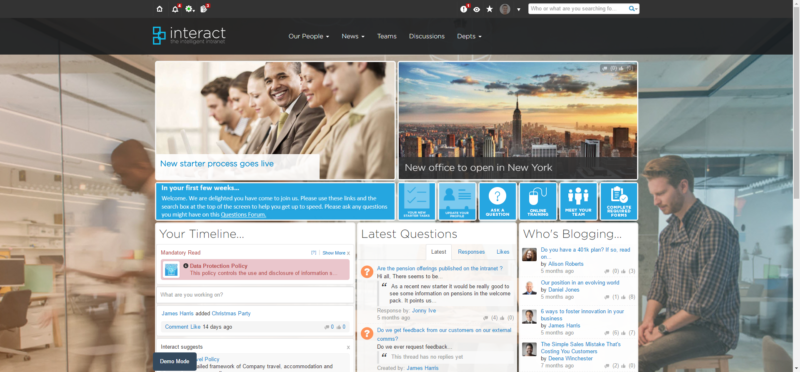Open the settings gear menu
This screenshot has height=372, width=800.
click(189, 9)
